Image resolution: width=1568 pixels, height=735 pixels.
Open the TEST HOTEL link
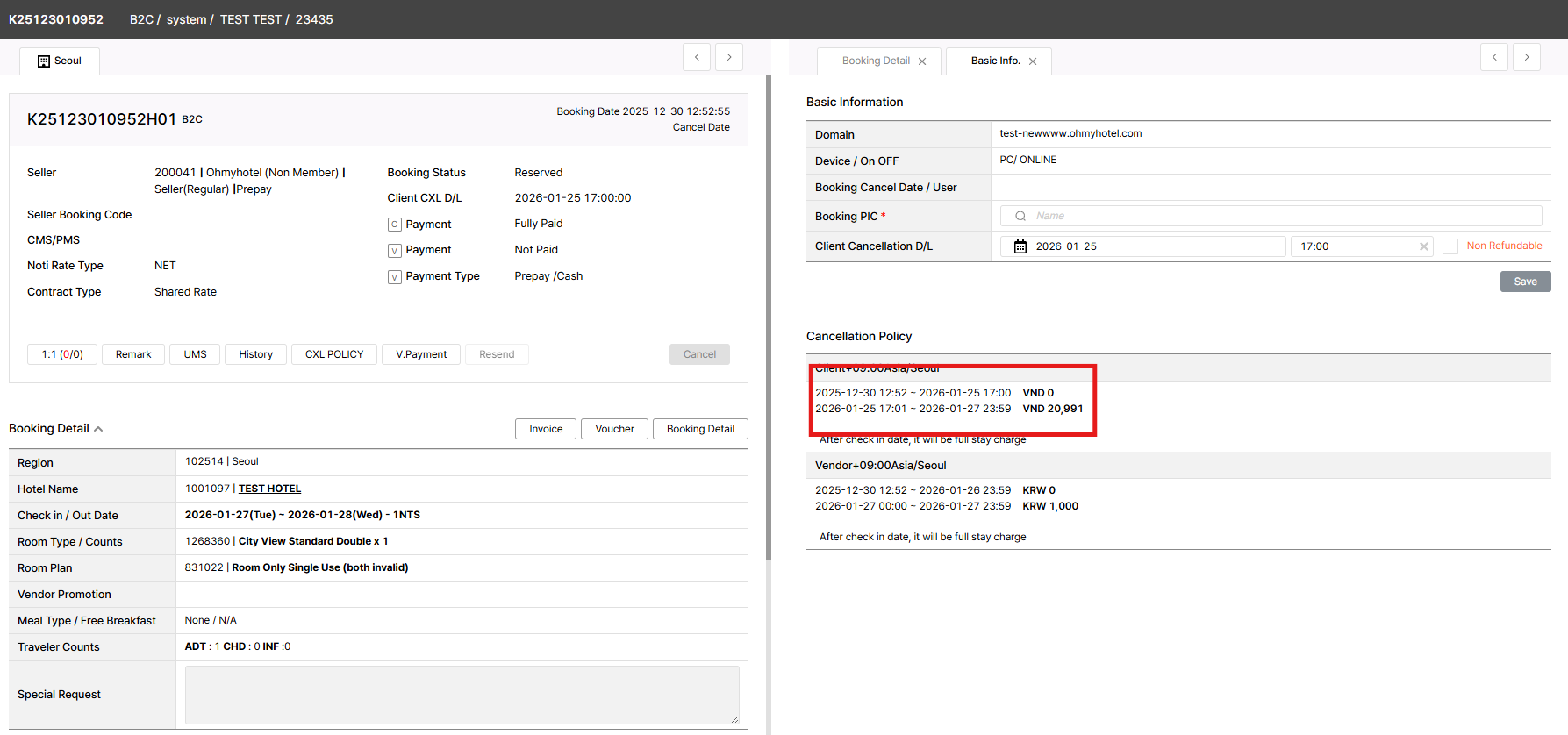tap(269, 489)
